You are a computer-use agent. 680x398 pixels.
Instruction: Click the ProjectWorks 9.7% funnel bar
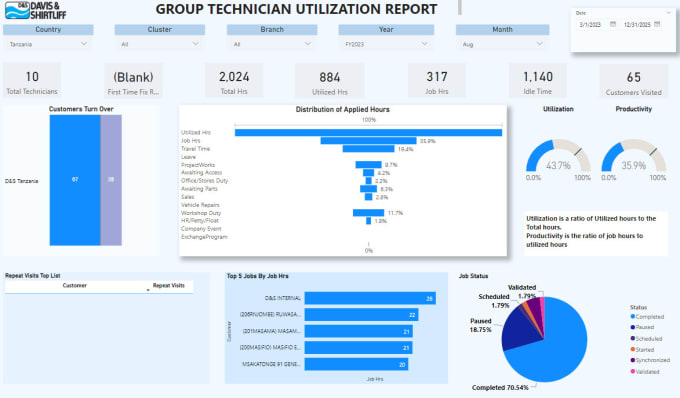[369, 165]
